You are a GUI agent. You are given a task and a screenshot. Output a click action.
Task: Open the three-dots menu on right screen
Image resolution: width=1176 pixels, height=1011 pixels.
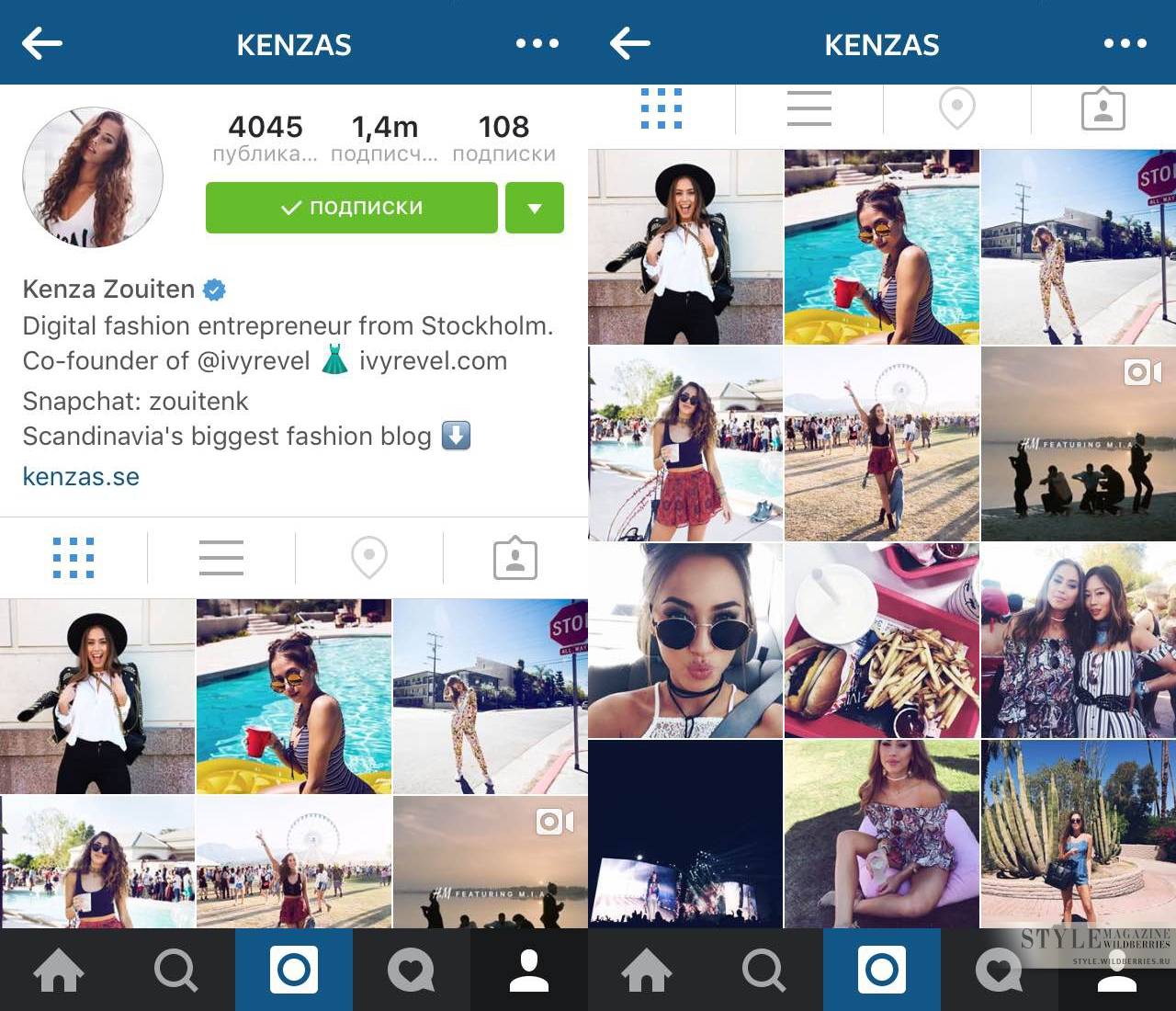pos(1125,43)
